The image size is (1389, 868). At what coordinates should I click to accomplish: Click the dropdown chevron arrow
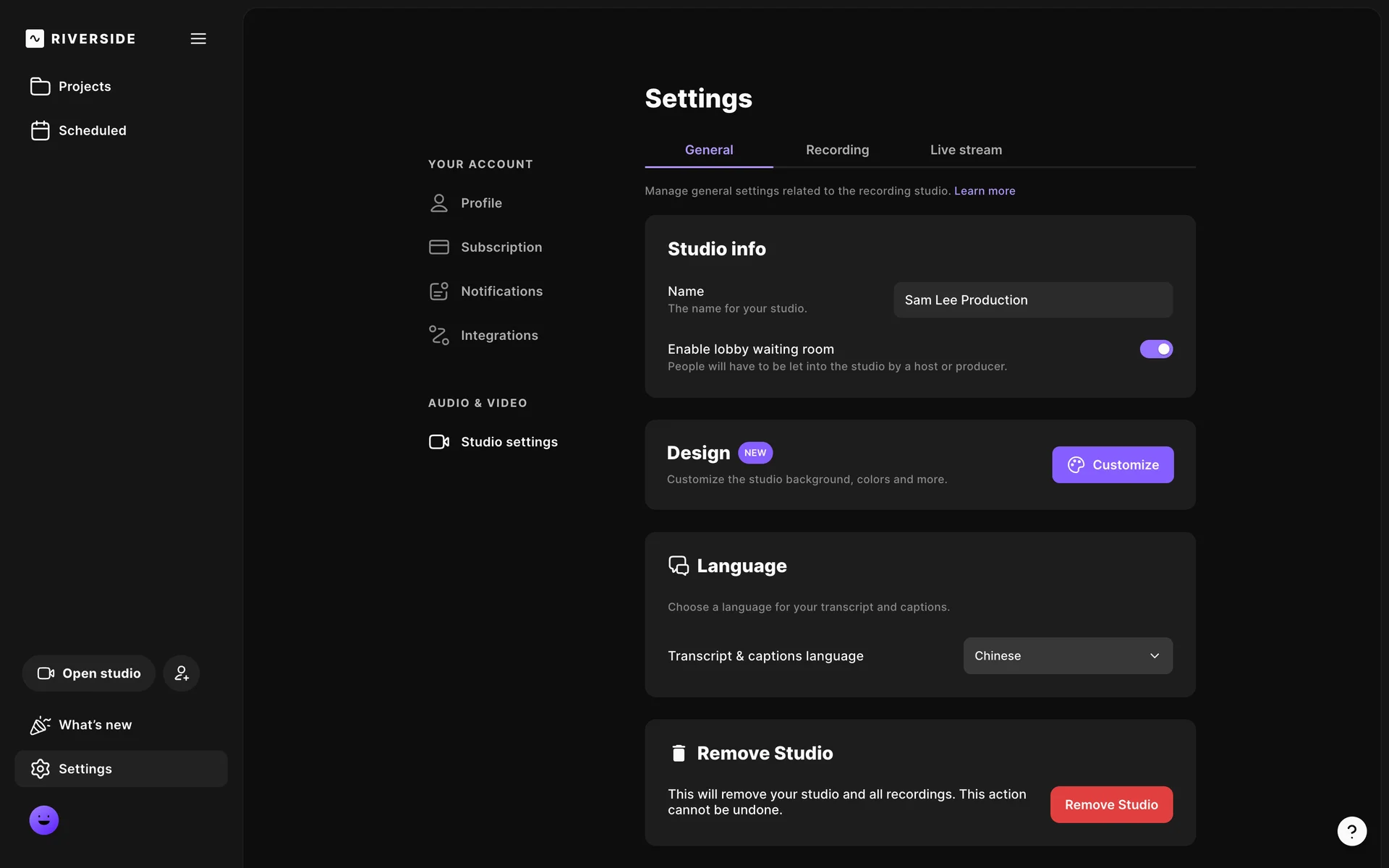click(x=1155, y=656)
